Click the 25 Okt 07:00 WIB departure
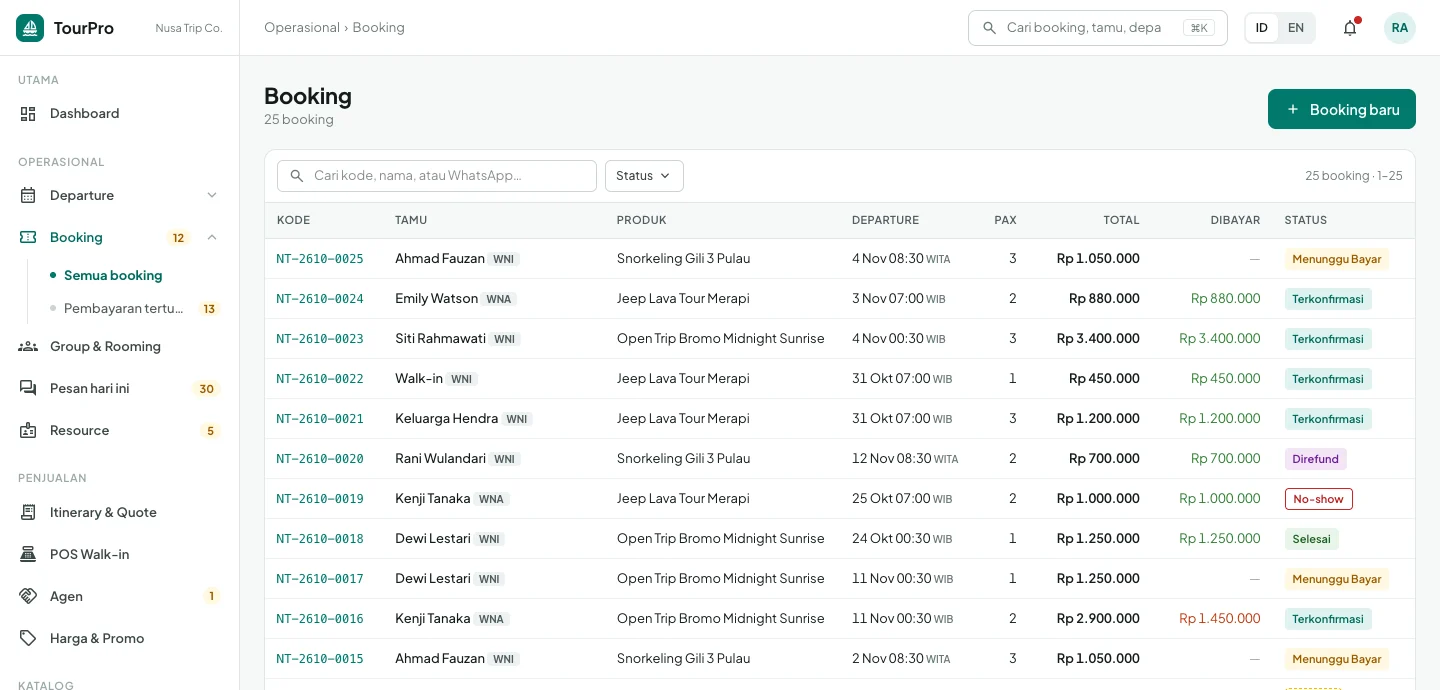This screenshot has width=1440, height=690. coord(902,499)
